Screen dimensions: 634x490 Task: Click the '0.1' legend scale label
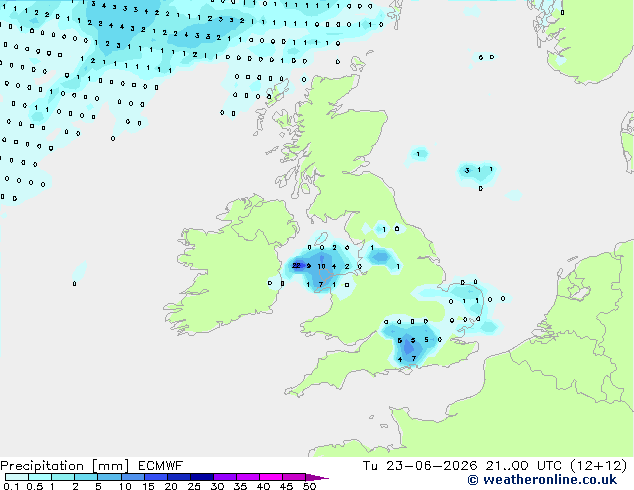pos(11,486)
